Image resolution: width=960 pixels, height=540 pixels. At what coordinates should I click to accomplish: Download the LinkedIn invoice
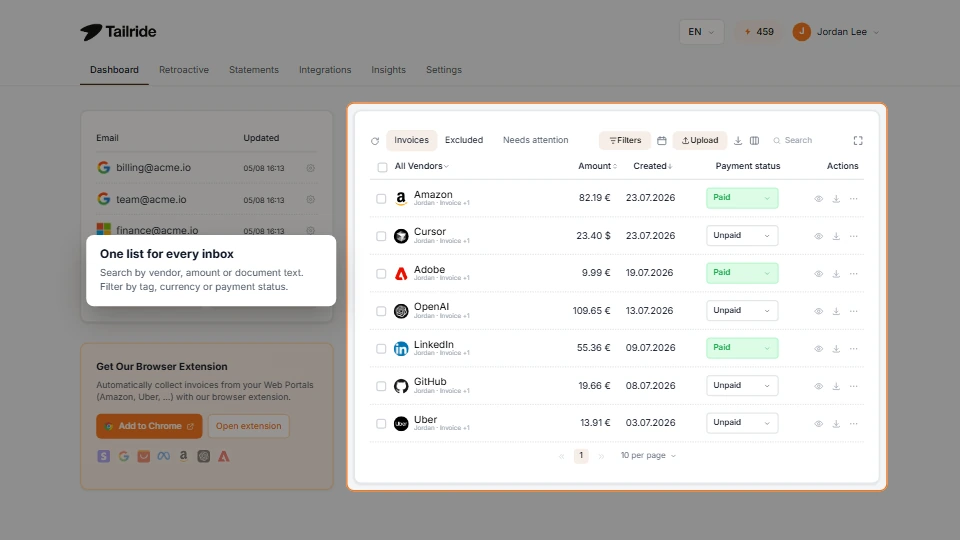tap(836, 349)
